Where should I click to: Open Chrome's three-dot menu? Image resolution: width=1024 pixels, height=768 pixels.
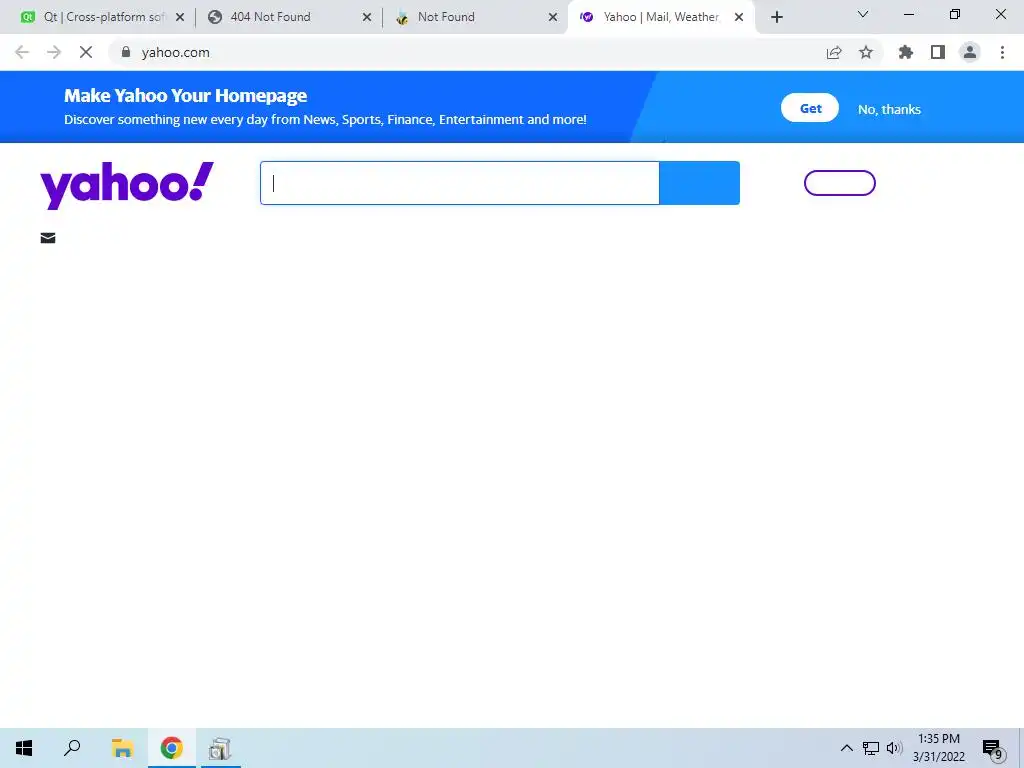tap(1002, 52)
